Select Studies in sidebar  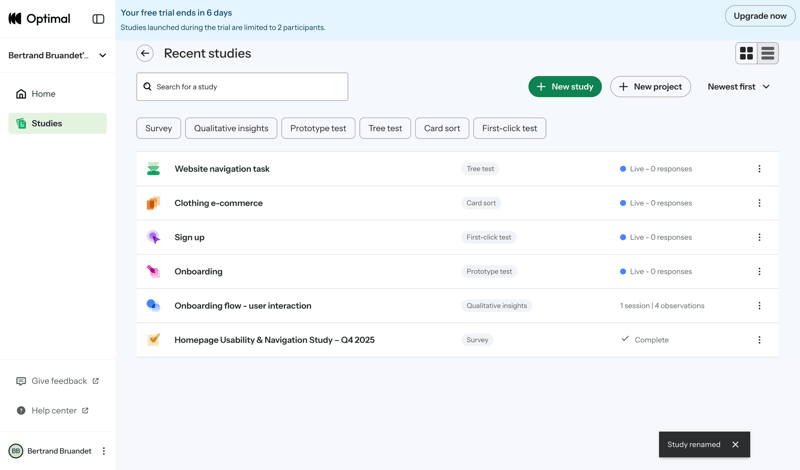(47, 124)
